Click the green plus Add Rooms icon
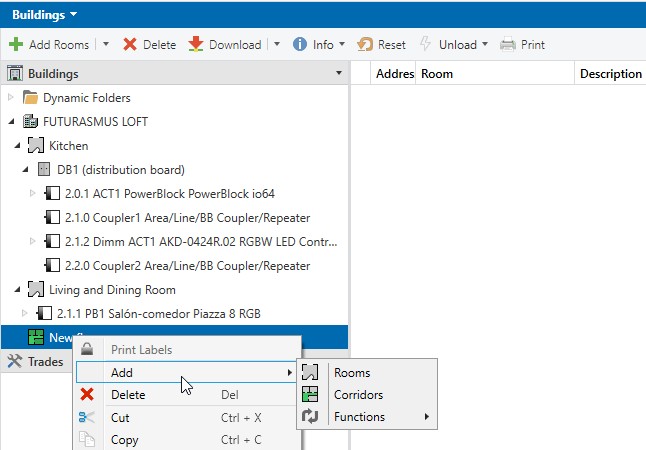This screenshot has height=450, width=646. (16, 45)
